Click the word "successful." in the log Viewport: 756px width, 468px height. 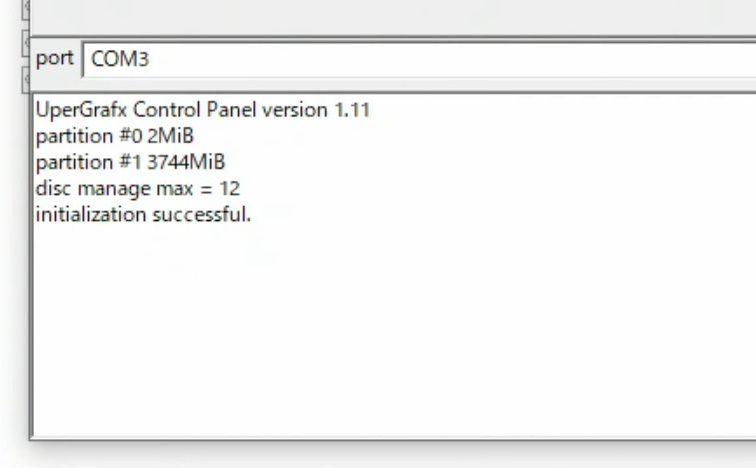(201, 214)
